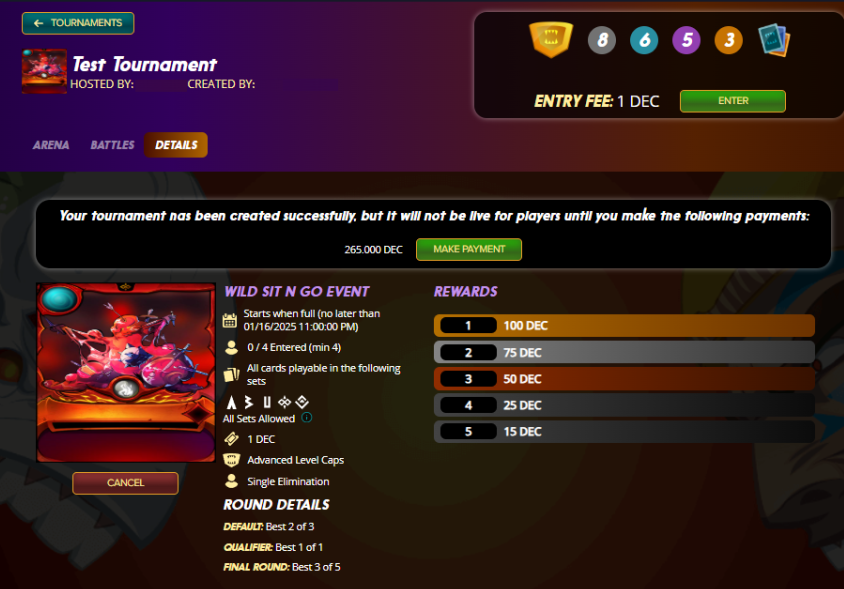844x589 pixels.
Task: Click the Alpha set icon
Action: coord(231,402)
